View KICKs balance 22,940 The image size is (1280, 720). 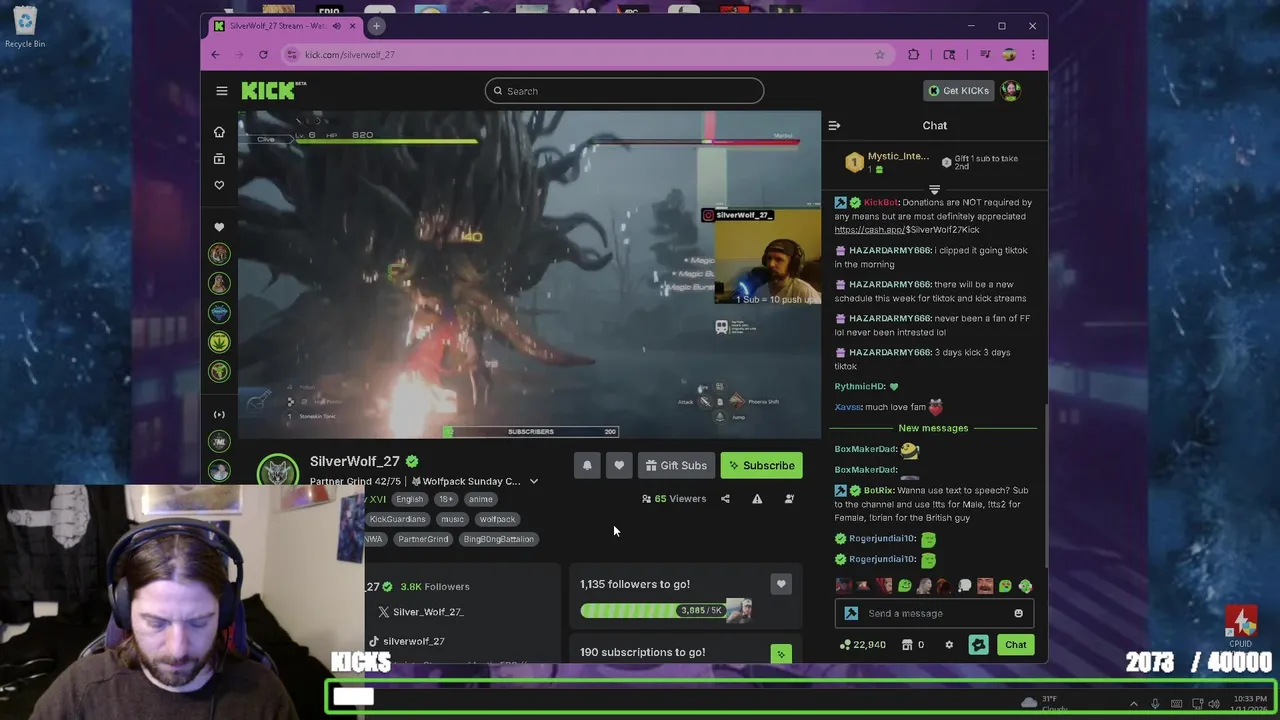pos(863,645)
